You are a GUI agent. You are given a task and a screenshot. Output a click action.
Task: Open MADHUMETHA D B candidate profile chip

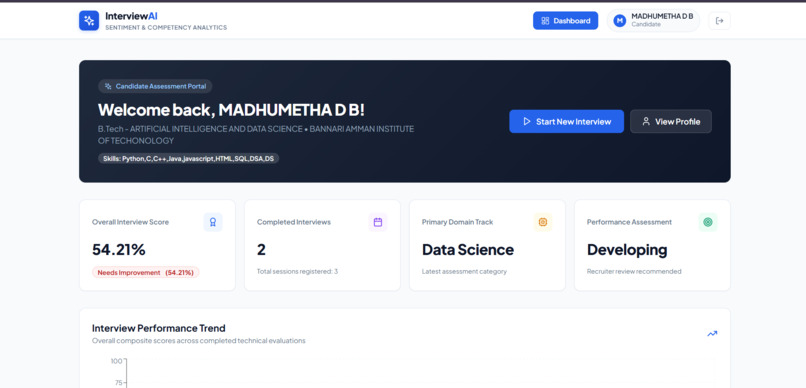point(653,21)
